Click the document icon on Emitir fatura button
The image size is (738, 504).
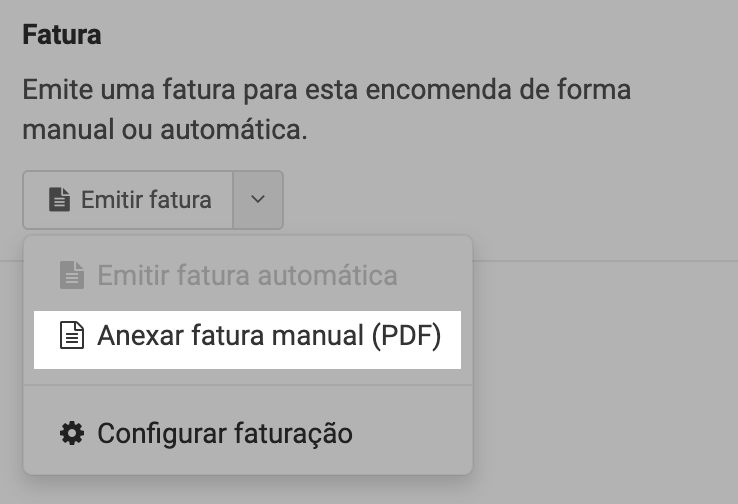(61, 200)
